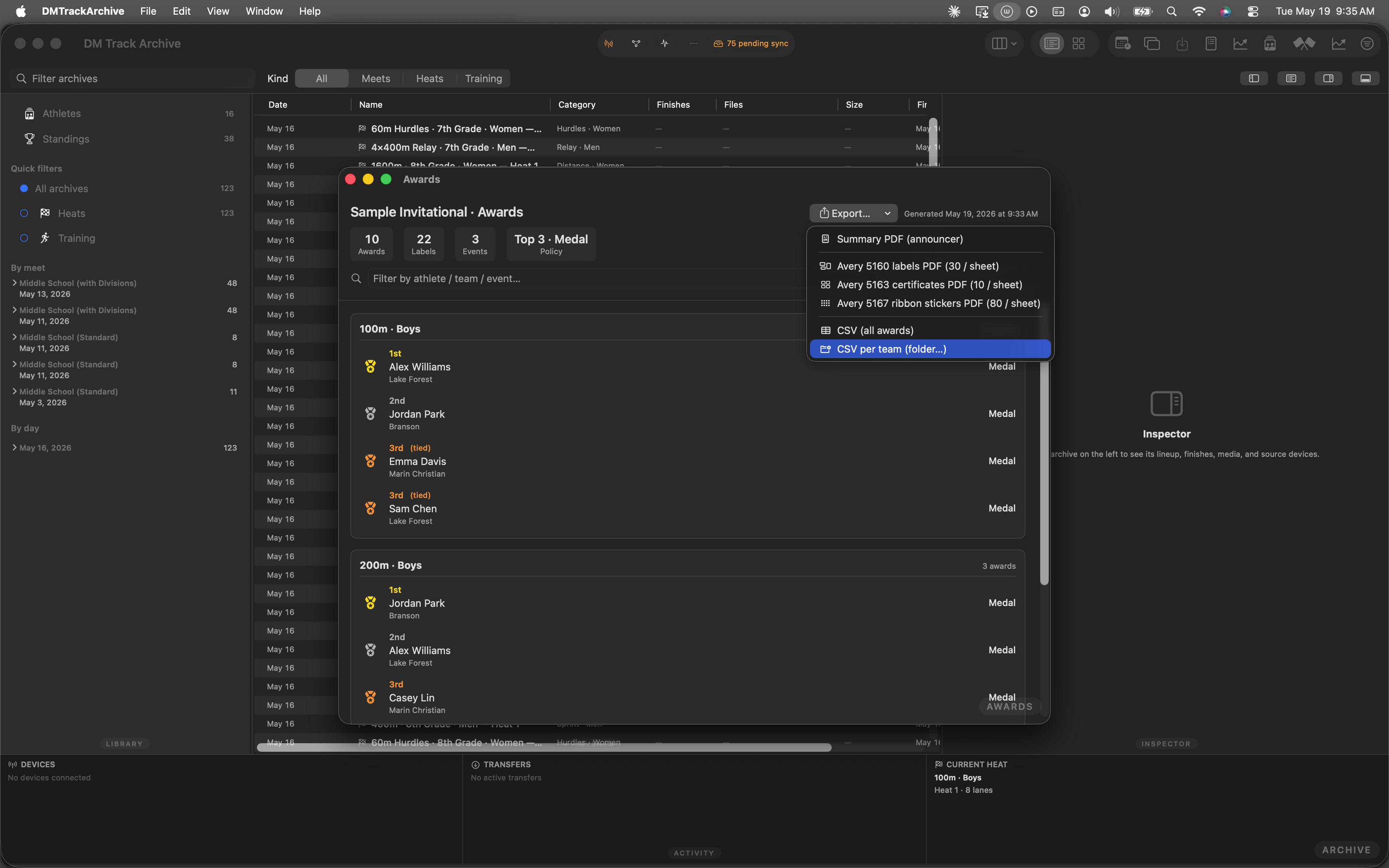Image resolution: width=1389 pixels, height=868 pixels.
Task: Expand Middle School (with Divisions) May 13, 2026
Action: (14, 283)
